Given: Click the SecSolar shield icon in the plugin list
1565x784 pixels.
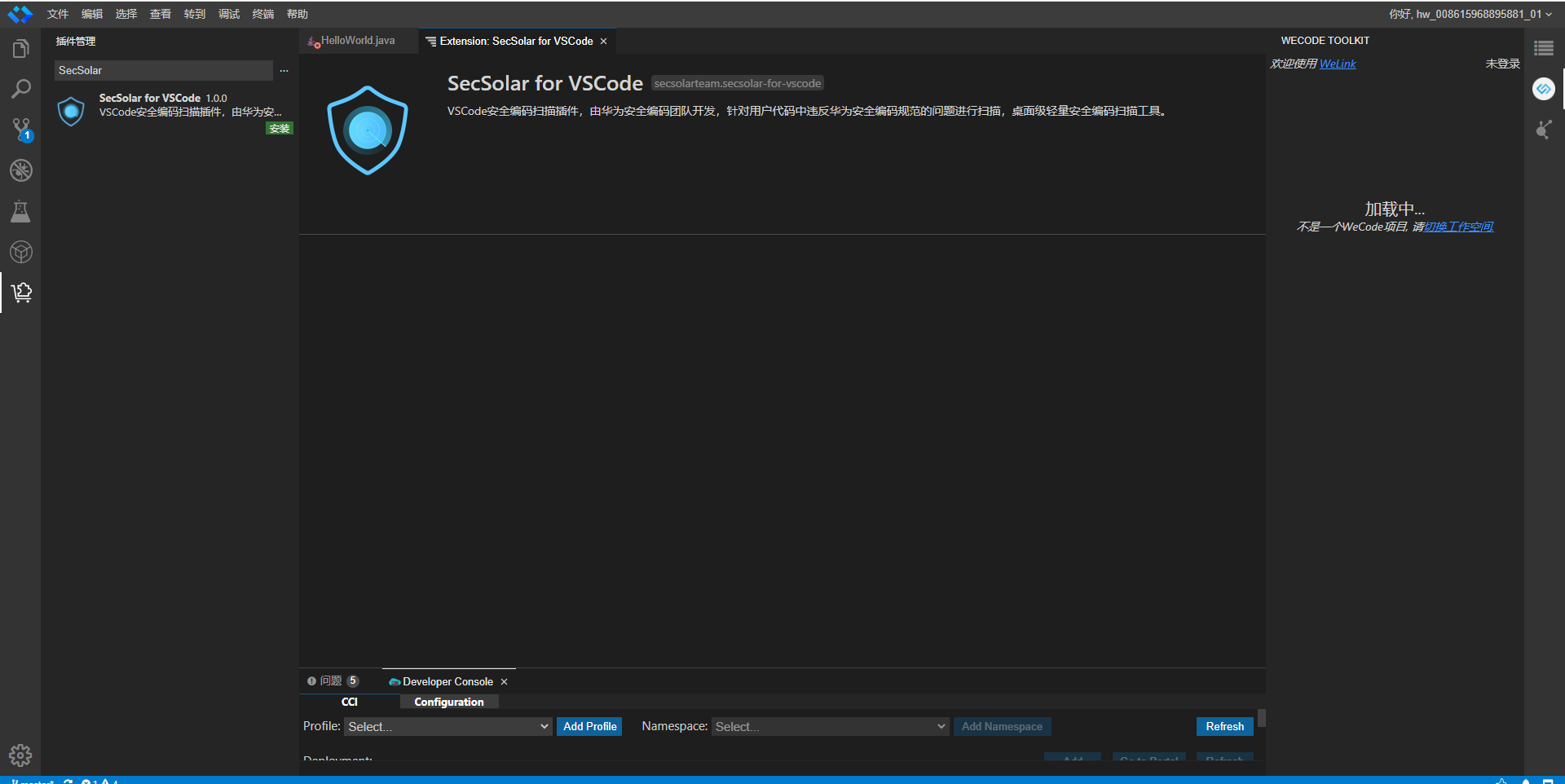Looking at the screenshot, I should coord(71,112).
